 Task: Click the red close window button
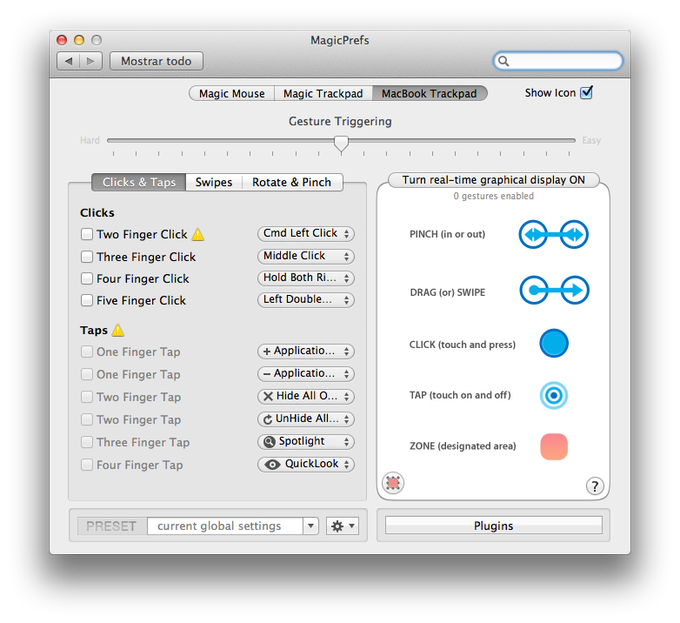62,40
